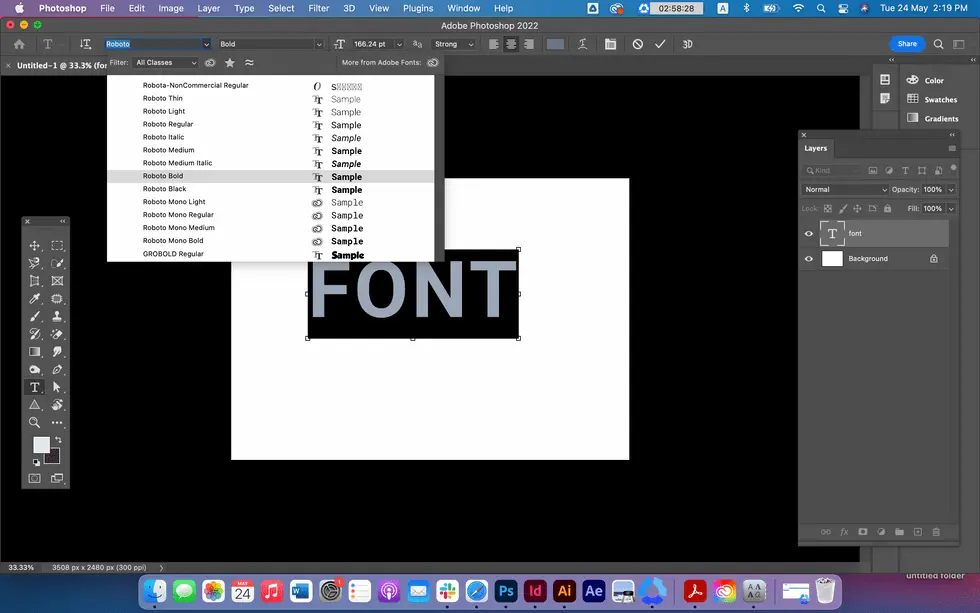This screenshot has height=613, width=980.
Task: Open the Create Warped Text dialog
Action: [582, 44]
